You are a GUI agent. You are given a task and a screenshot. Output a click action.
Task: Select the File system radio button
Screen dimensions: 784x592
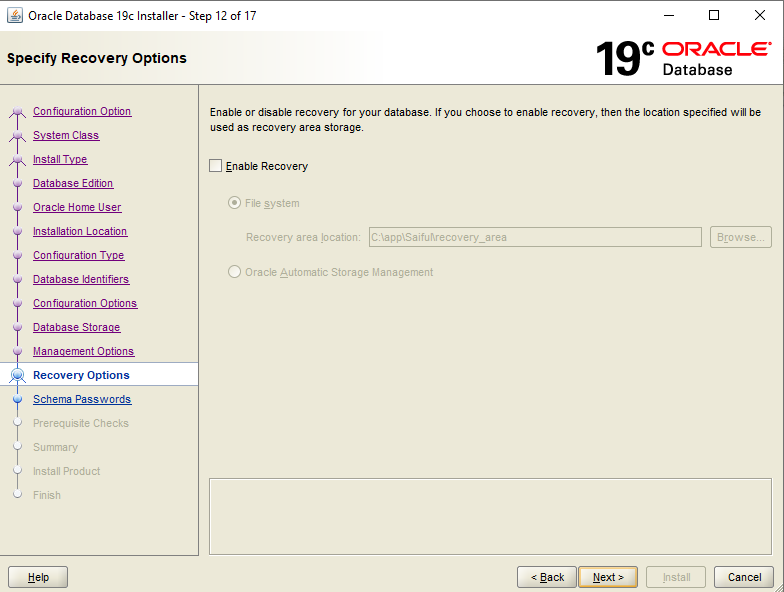coord(234,203)
